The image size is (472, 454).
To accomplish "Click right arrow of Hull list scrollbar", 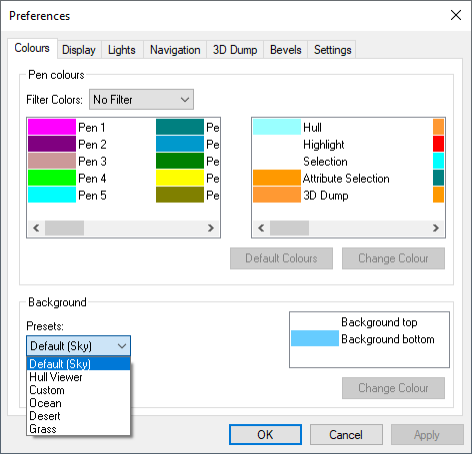I will (436, 228).
